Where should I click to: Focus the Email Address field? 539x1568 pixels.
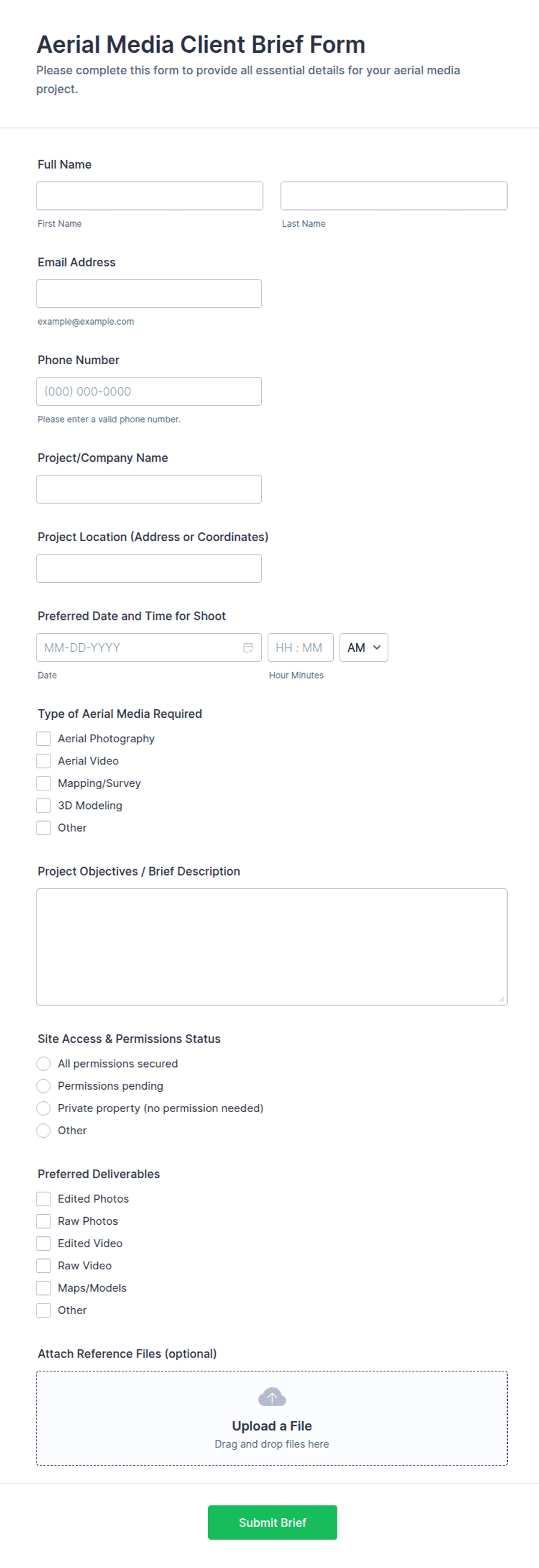coord(149,293)
